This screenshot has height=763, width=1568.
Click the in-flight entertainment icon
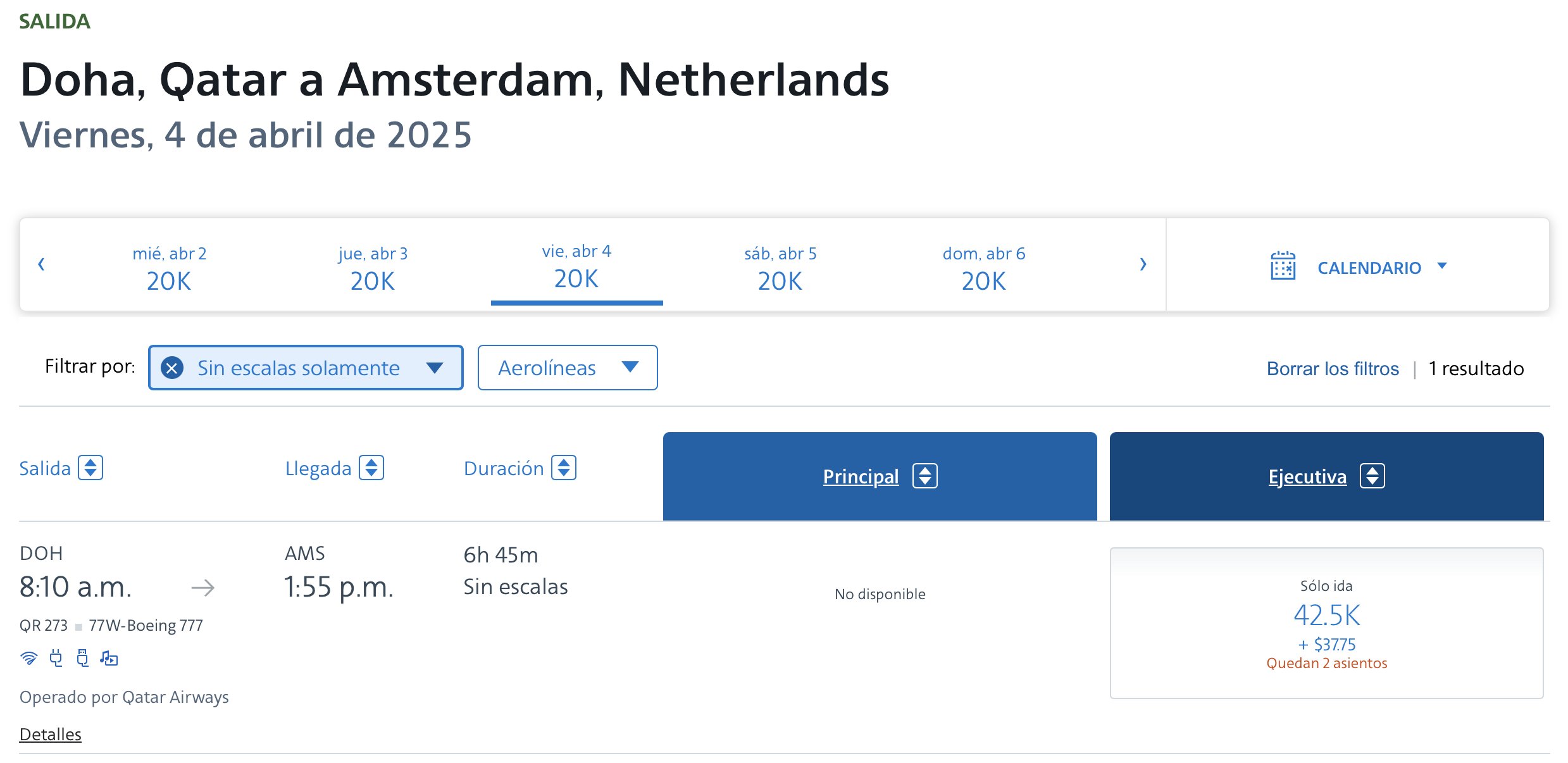coord(109,658)
